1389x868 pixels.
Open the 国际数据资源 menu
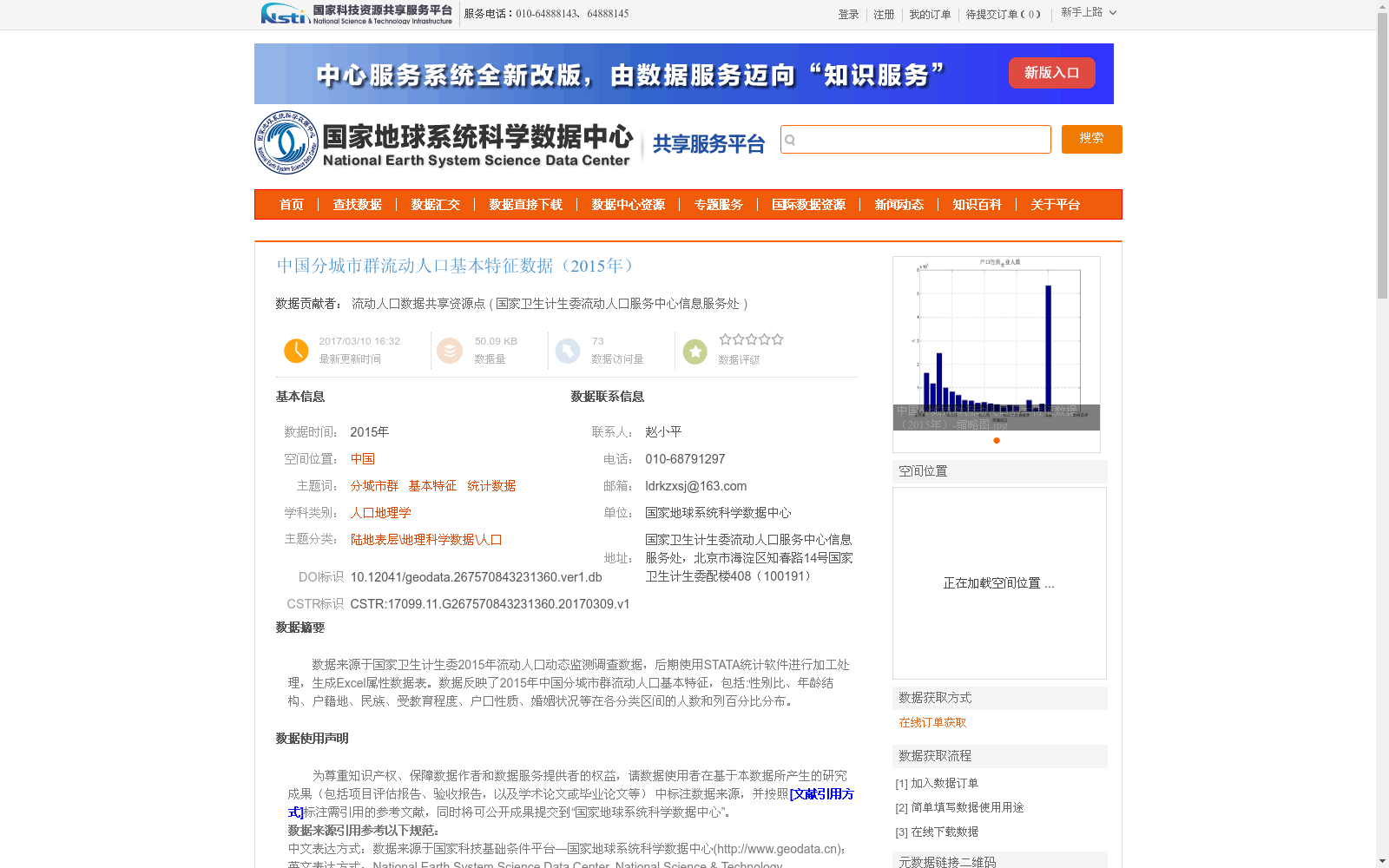pos(809,205)
